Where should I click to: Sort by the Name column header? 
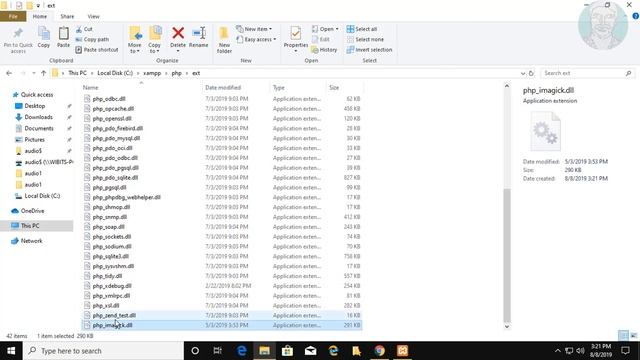click(91, 87)
